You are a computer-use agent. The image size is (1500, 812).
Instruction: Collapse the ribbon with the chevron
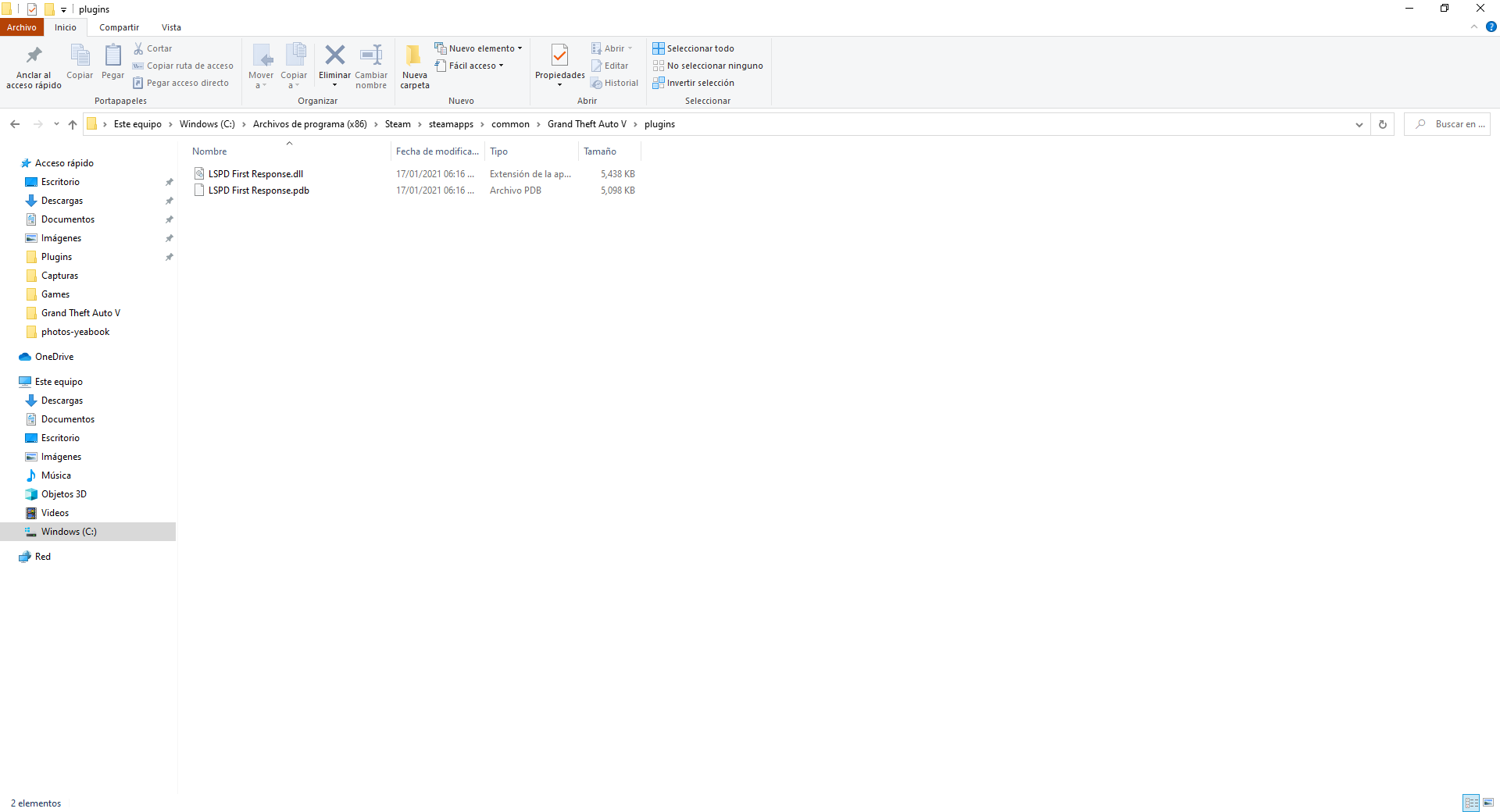pyautogui.click(x=1474, y=27)
